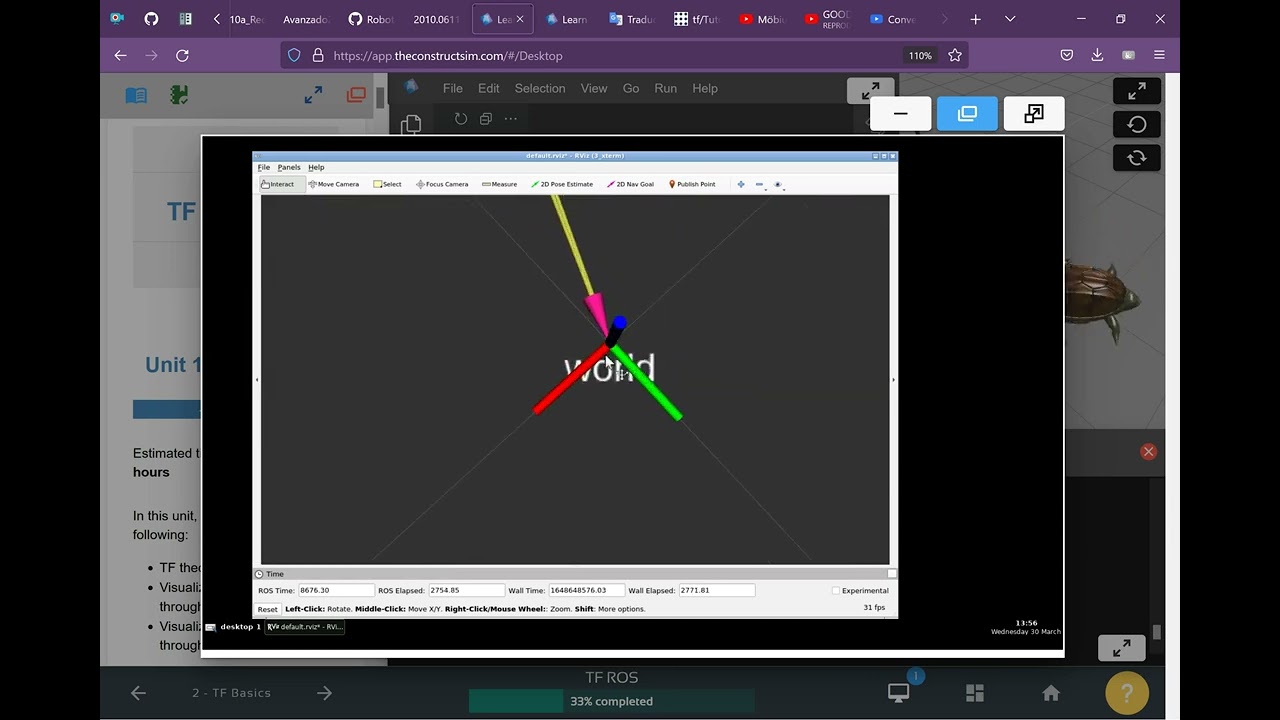
Task: Click the IDE explorer files icon
Action: coord(410,125)
